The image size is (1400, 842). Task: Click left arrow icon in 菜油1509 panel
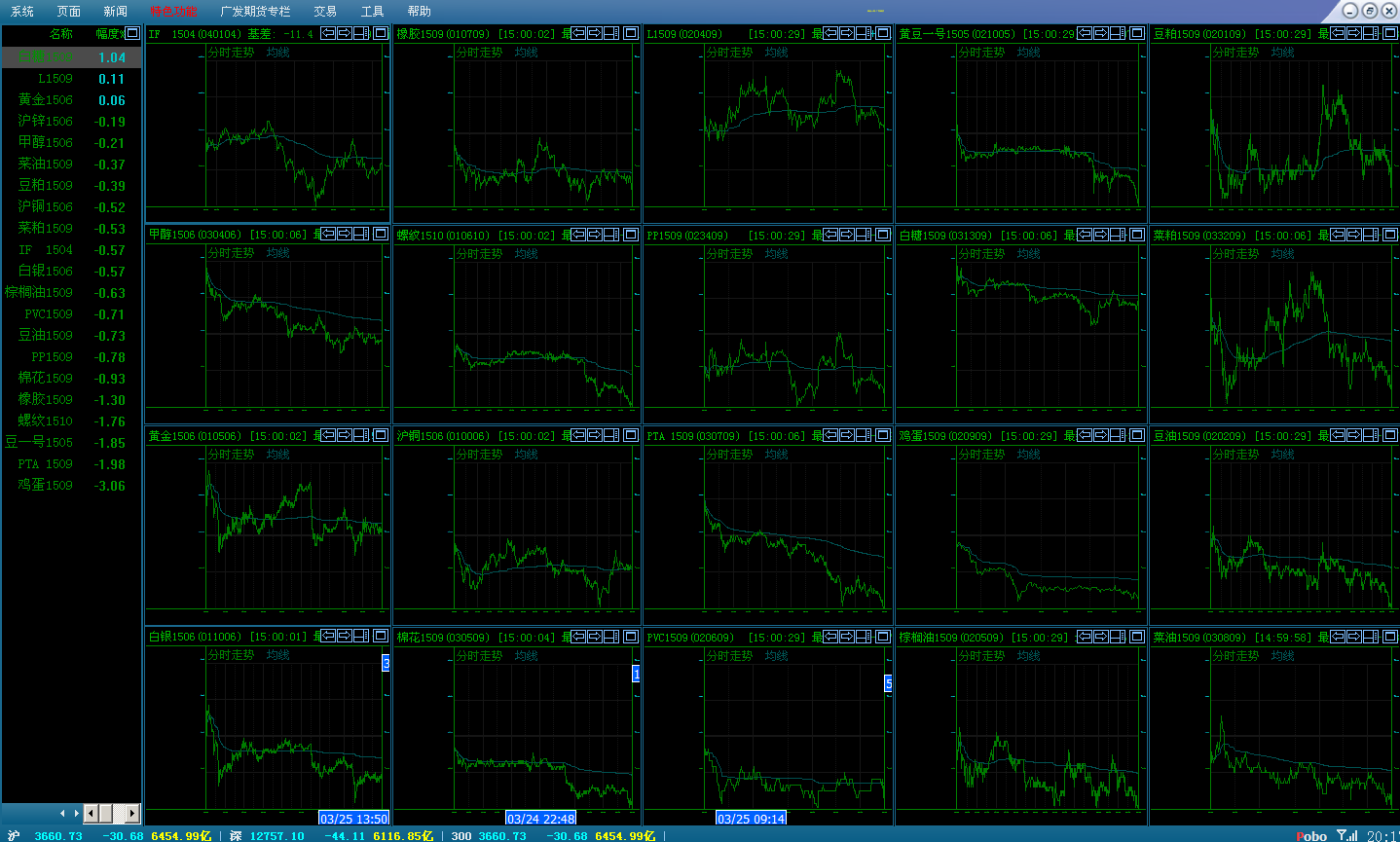tap(1338, 637)
